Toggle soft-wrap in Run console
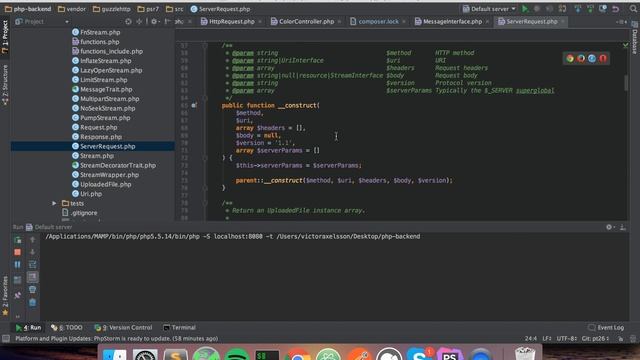640x360 pixels. point(33,265)
